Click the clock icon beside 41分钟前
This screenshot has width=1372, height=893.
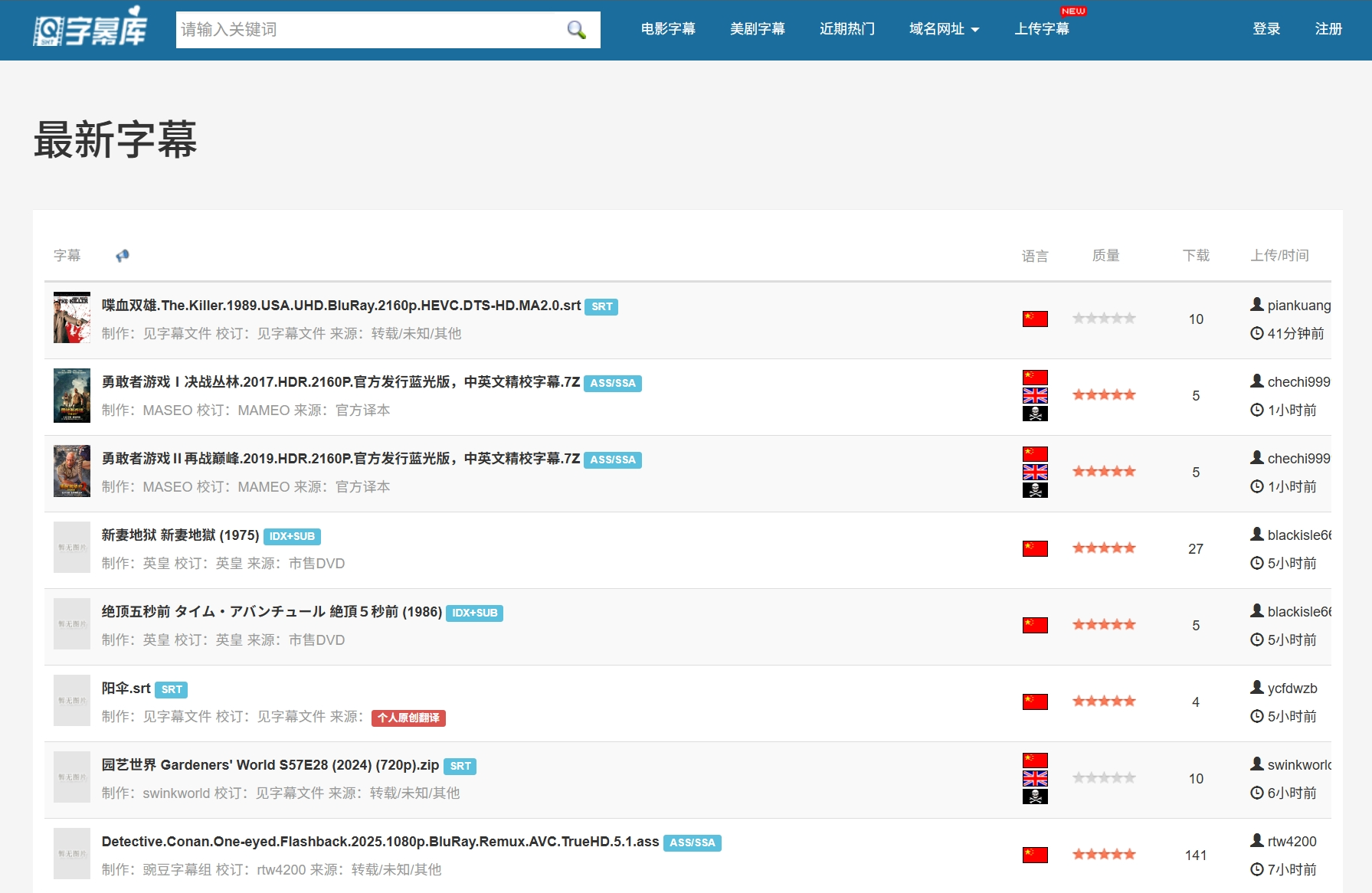click(x=1256, y=333)
